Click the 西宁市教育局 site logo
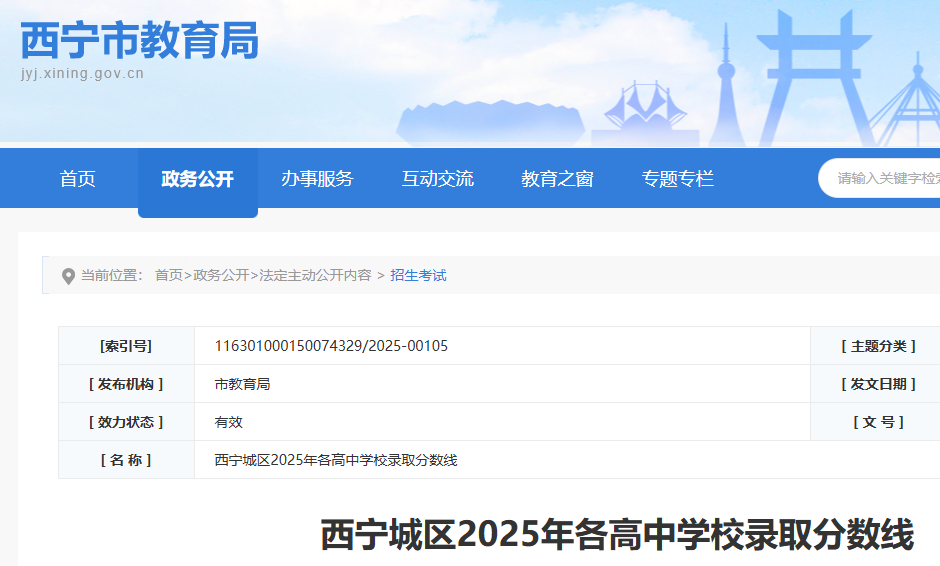Screen dimensions: 940x566 point(139,41)
